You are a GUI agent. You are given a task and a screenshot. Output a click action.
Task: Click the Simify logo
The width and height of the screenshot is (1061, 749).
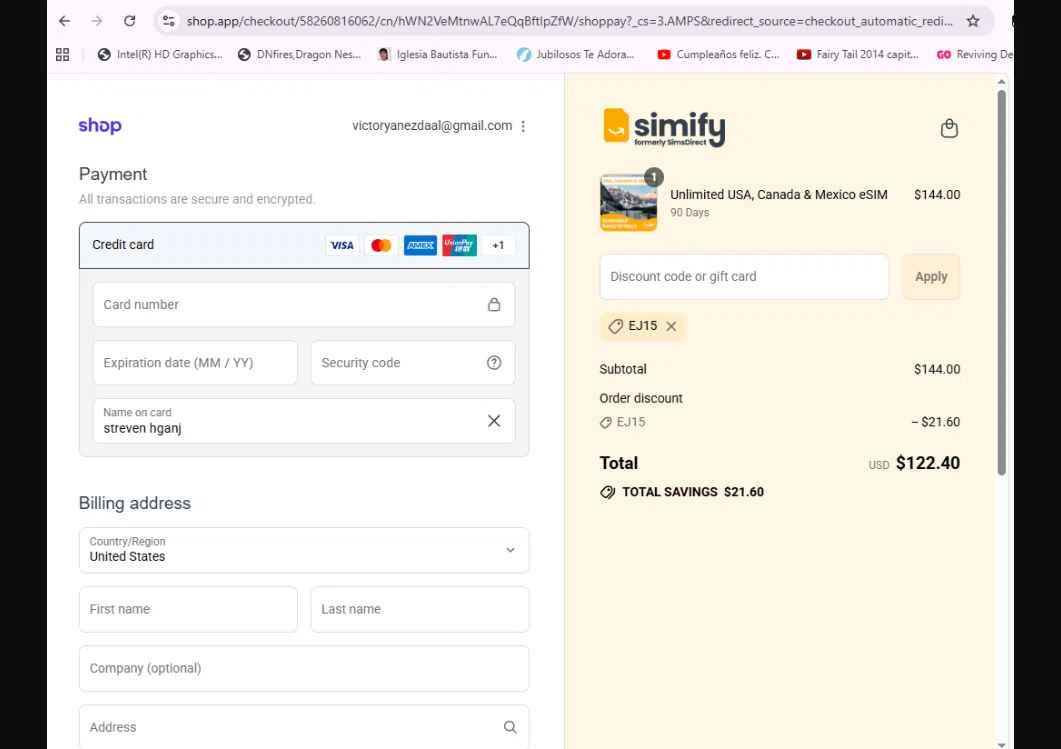point(664,127)
